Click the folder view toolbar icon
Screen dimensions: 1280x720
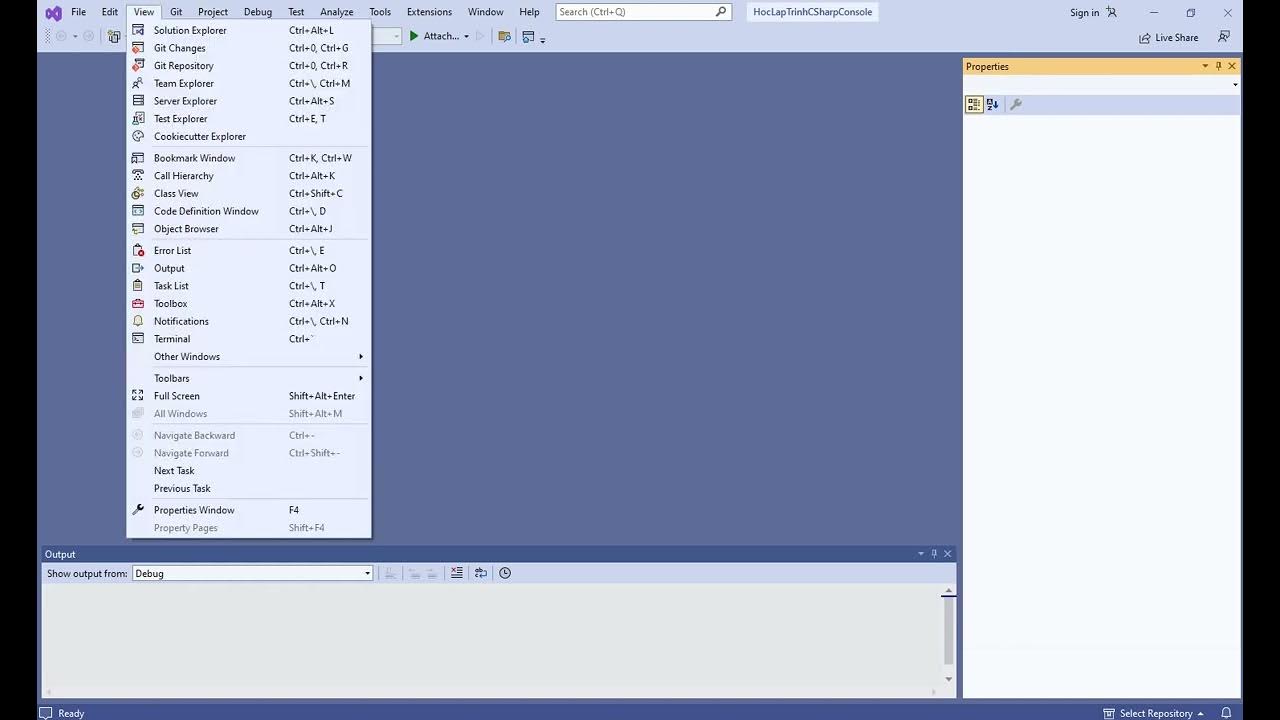pyautogui.click(x=504, y=36)
